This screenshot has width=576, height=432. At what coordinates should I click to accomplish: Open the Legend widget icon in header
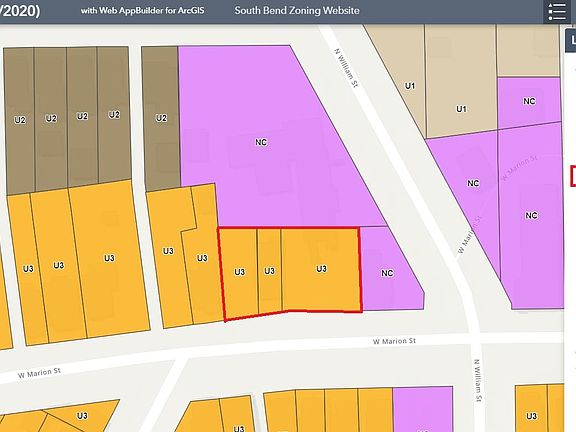557,12
